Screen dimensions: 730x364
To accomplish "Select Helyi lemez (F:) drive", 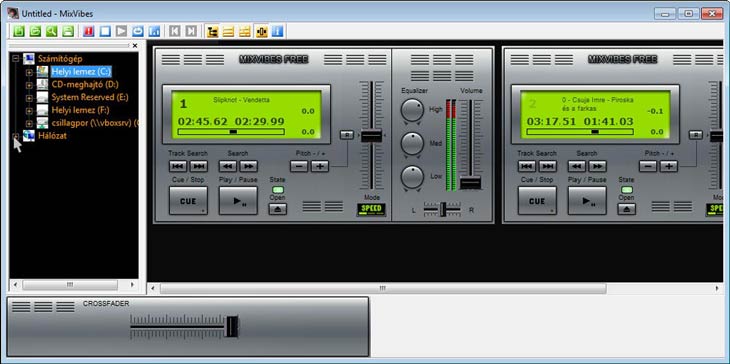I will 80,110.
